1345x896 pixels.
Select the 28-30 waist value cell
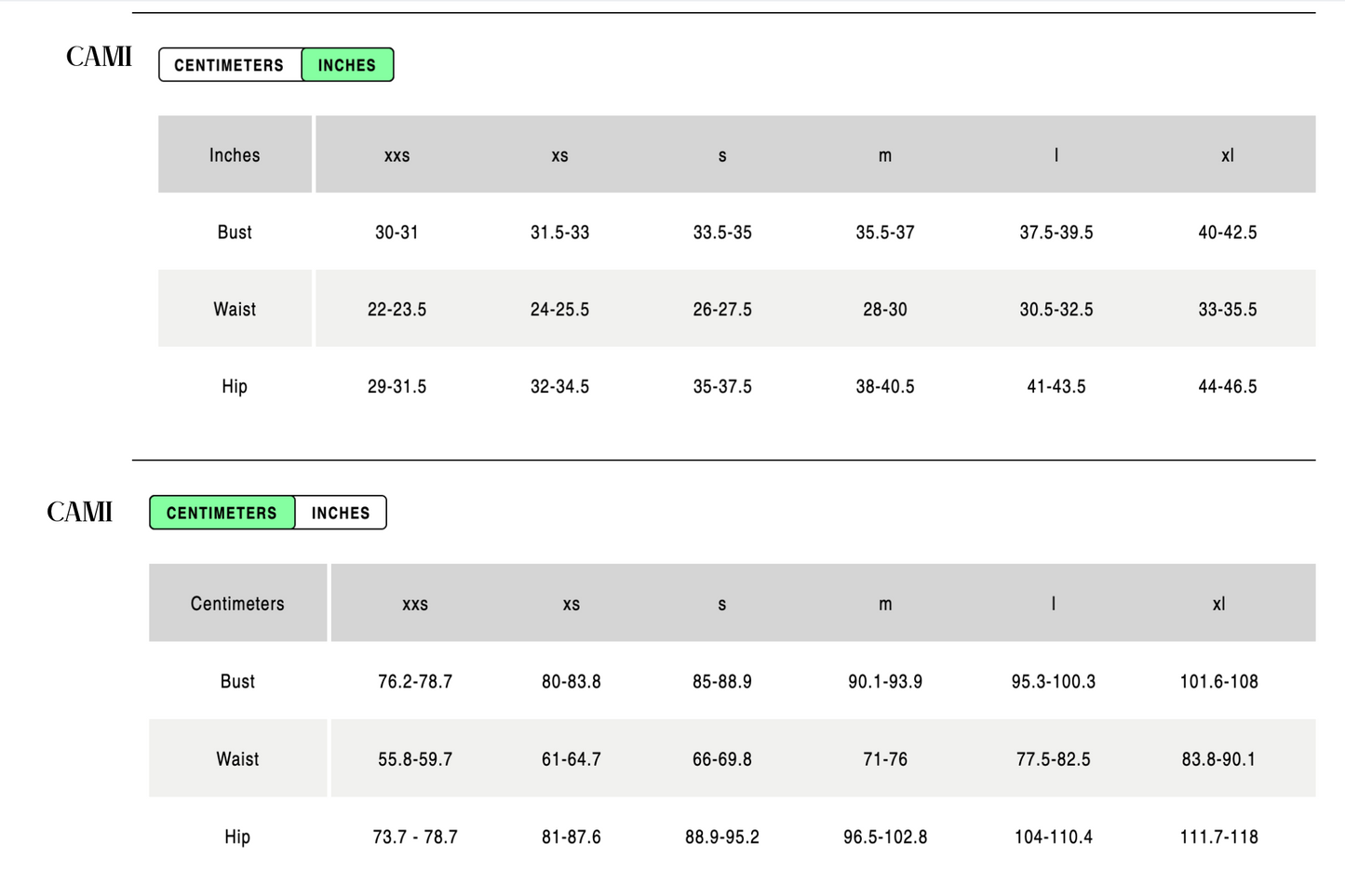tap(885, 309)
